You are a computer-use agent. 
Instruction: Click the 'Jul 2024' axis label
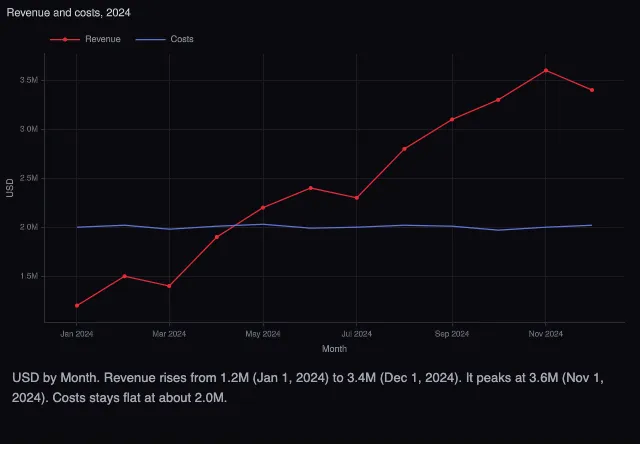[357, 334]
